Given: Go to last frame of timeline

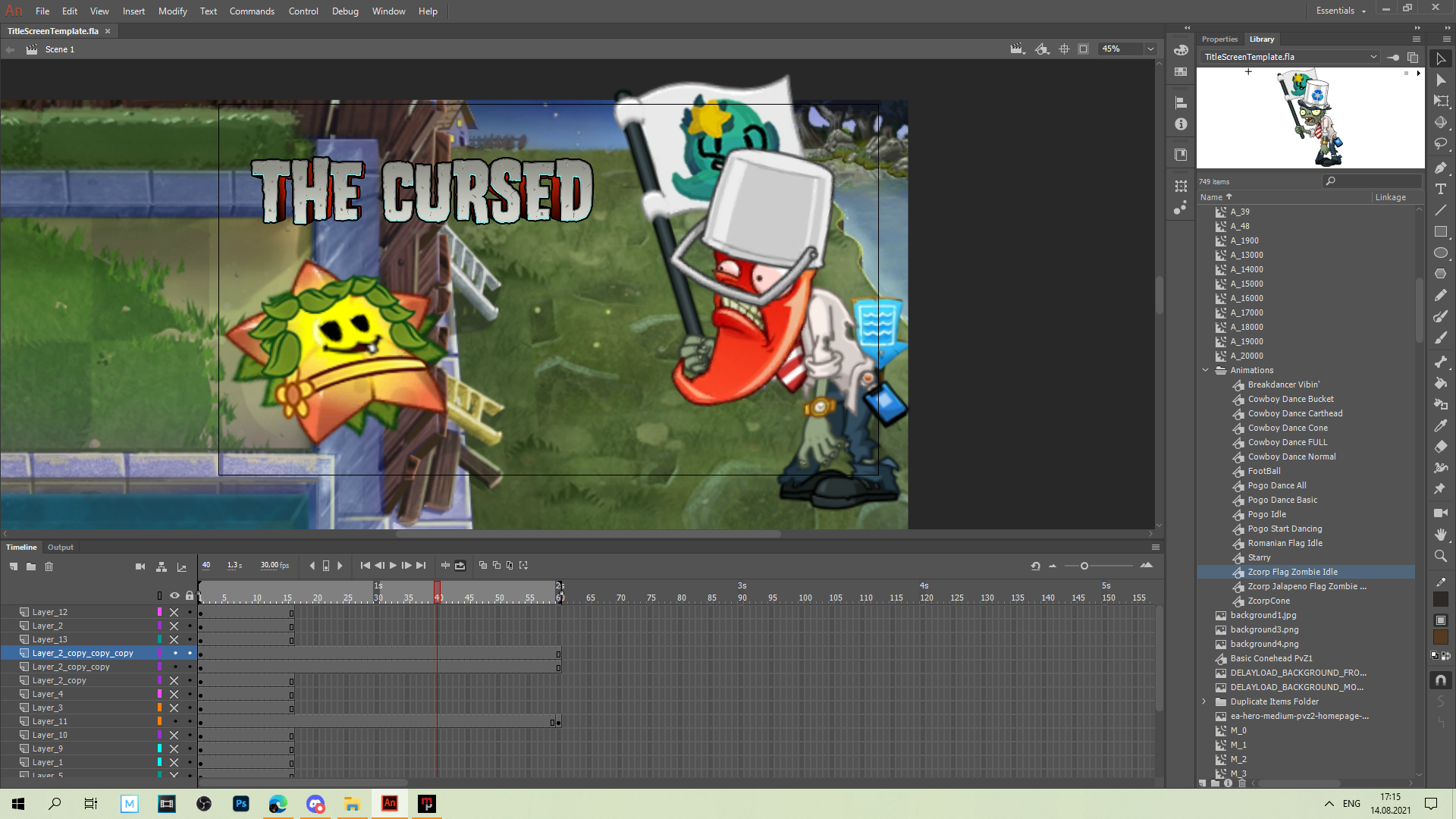Looking at the screenshot, I should tap(421, 566).
